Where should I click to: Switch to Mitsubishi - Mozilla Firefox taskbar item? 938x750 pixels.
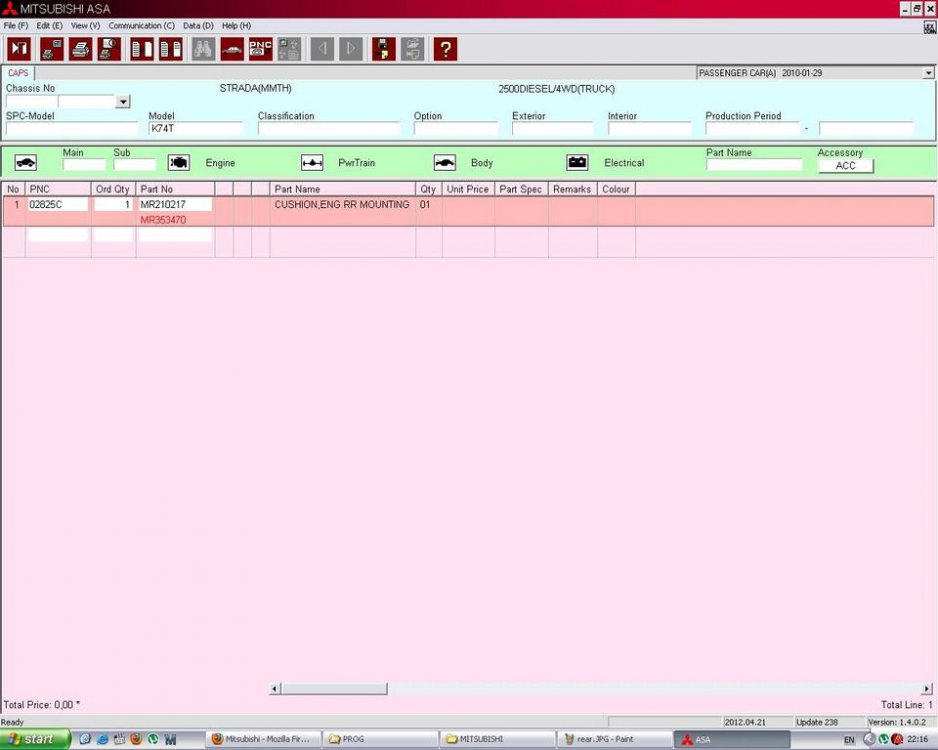coord(263,739)
